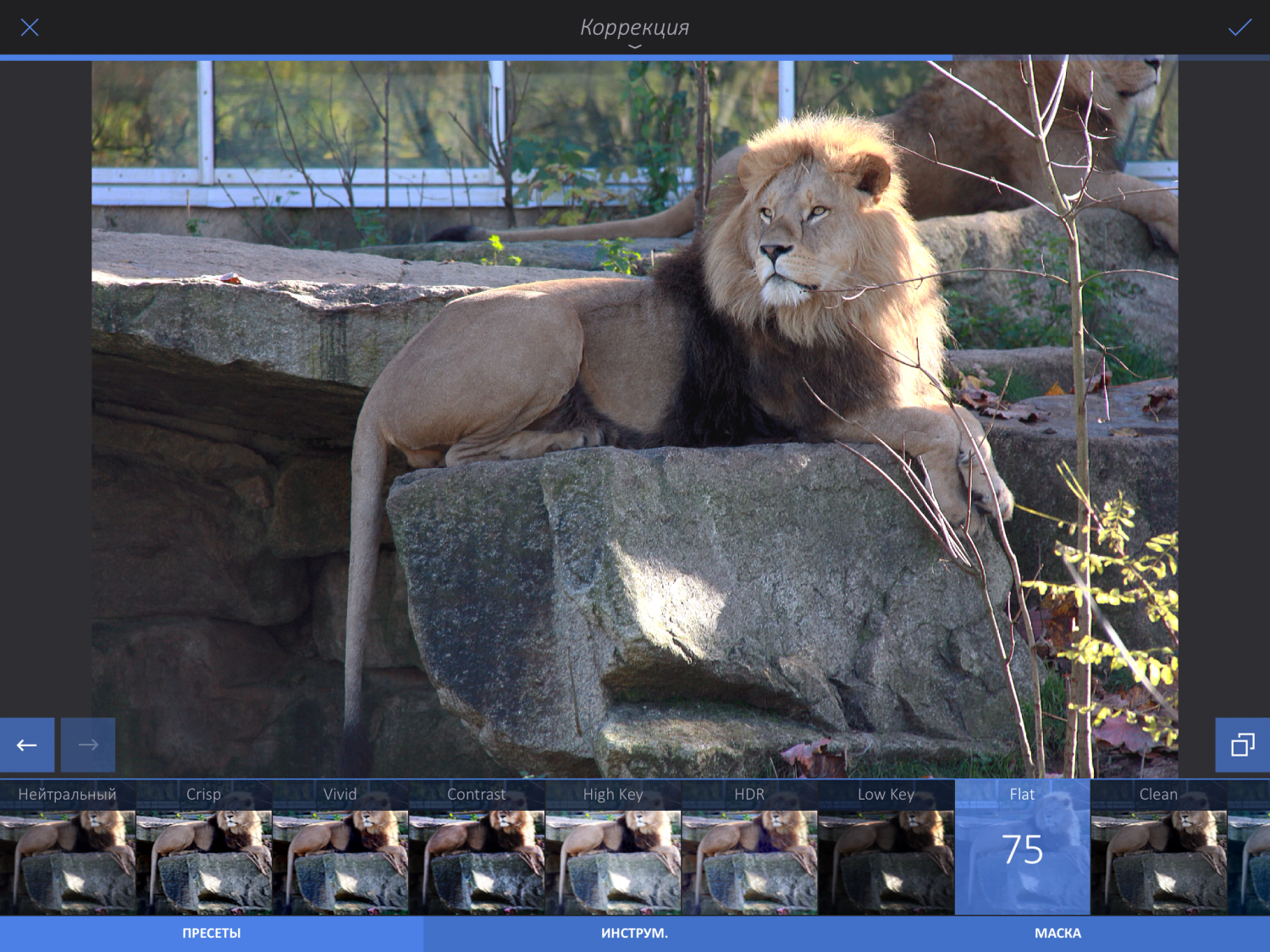Confirm the correction with the checkmark icon
This screenshot has width=1270, height=952.
click(x=1240, y=27)
